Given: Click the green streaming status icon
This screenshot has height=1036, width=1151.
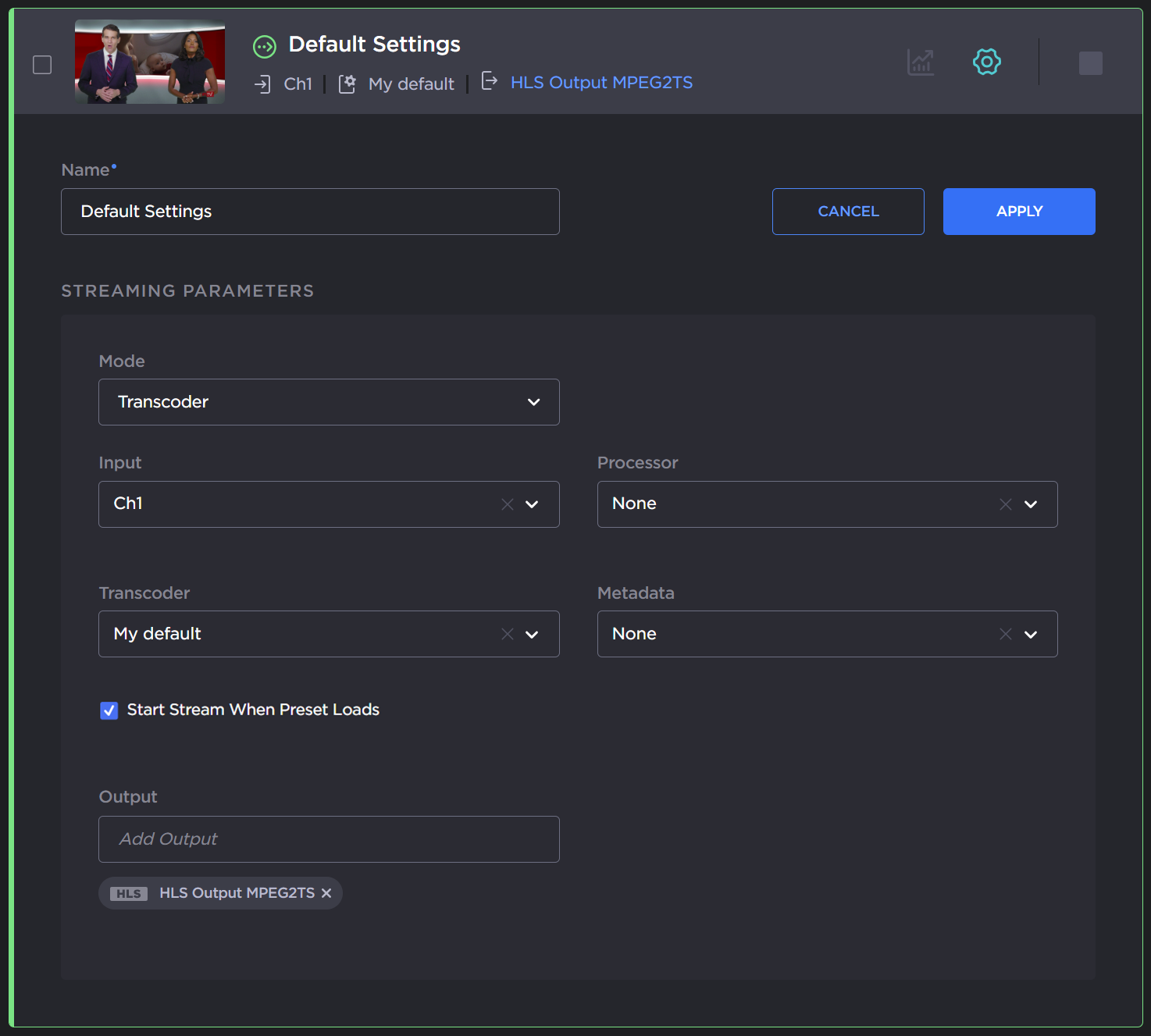Looking at the screenshot, I should click(x=265, y=47).
